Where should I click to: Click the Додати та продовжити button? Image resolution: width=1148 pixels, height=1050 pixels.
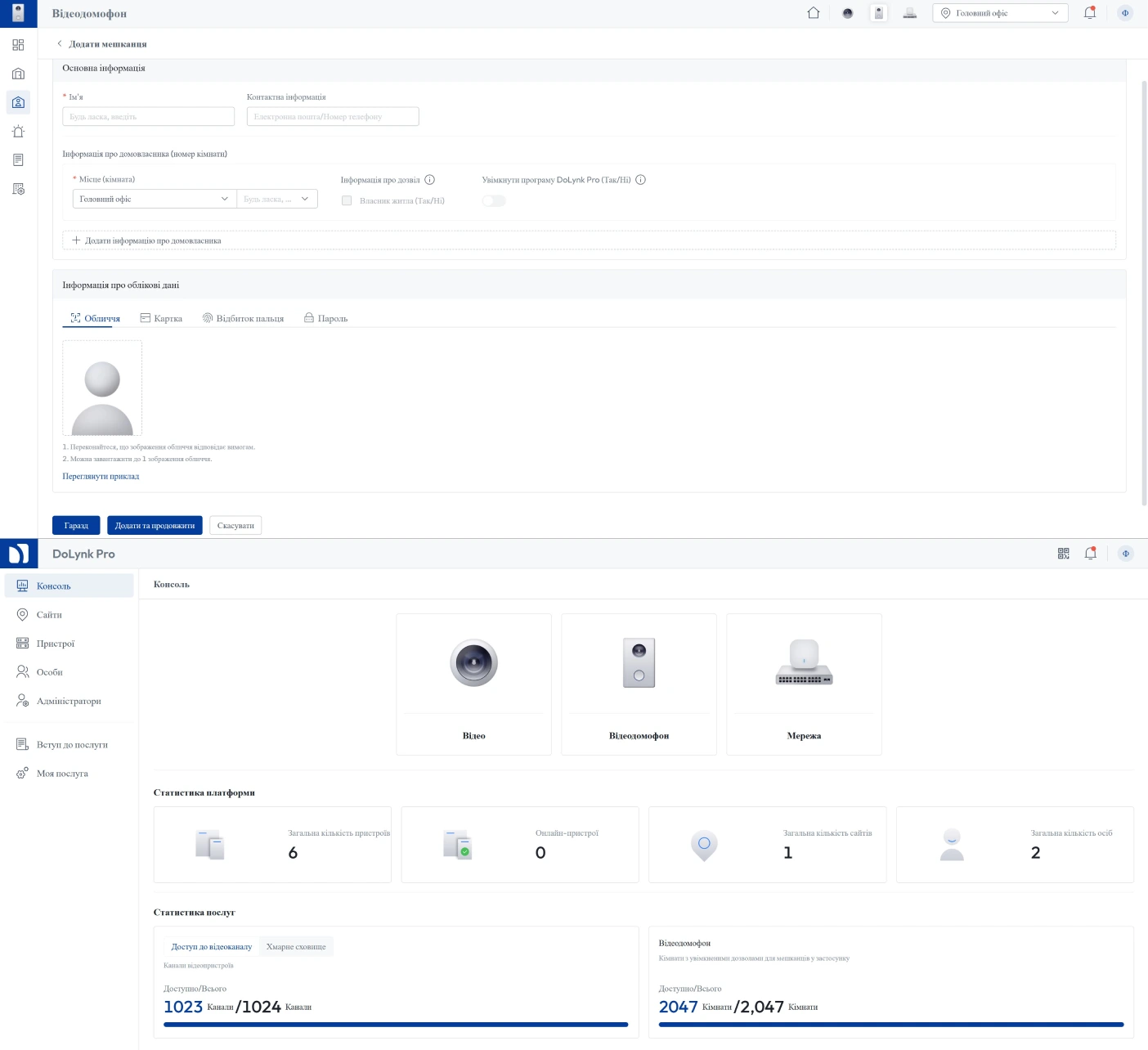pyautogui.click(x=155, y=525)
